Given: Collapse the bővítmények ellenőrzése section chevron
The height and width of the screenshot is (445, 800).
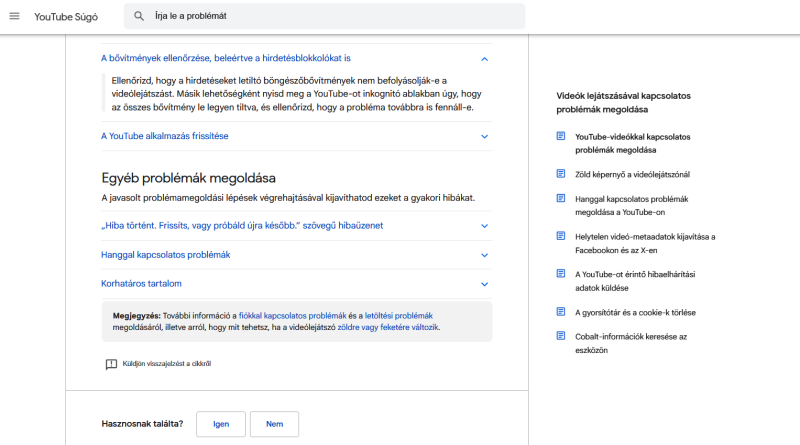Looking at the screenshot, I should pyautogui.click(x=484, y=59).
